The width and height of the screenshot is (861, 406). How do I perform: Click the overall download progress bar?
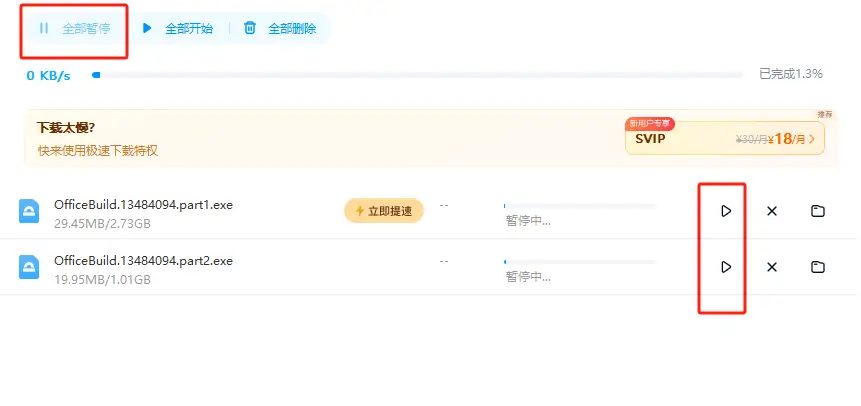pyautogui.click(x=417, y=75)
